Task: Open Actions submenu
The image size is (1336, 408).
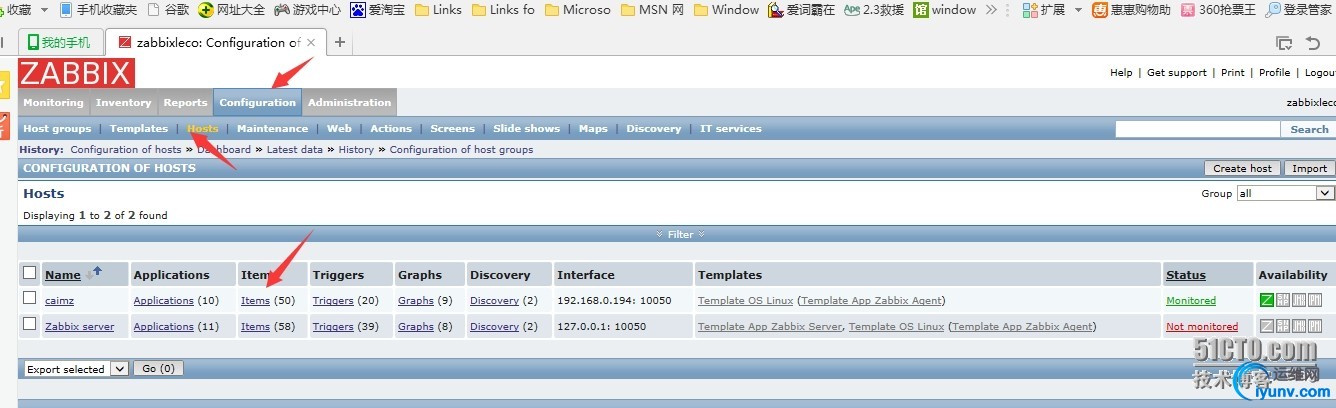Action: point(391,129)
